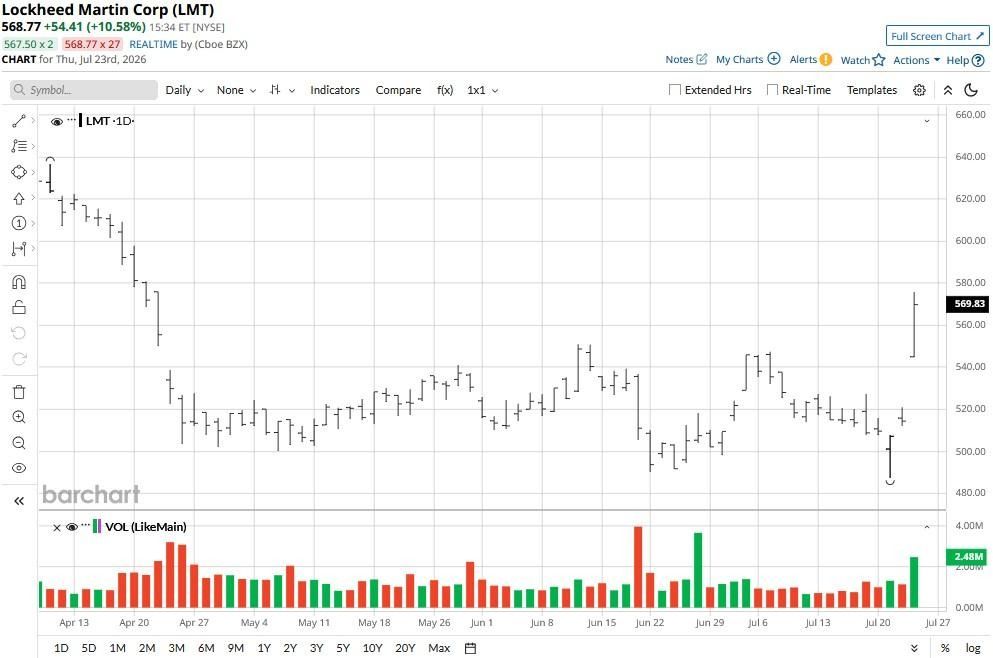Toggle percent scale button
This screenshot has width=993, height=658.
click(x=945, y=648)
